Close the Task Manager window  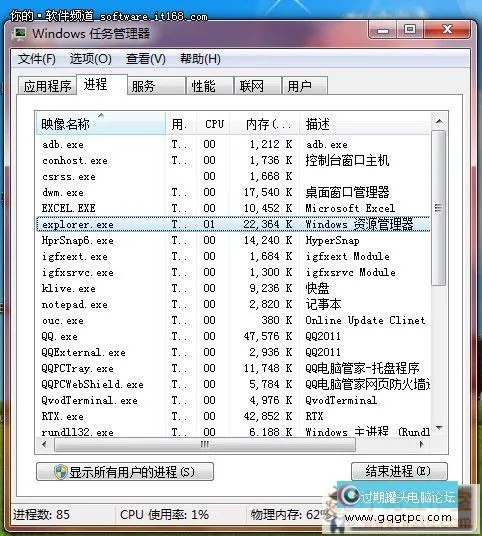tap(447, 30)
